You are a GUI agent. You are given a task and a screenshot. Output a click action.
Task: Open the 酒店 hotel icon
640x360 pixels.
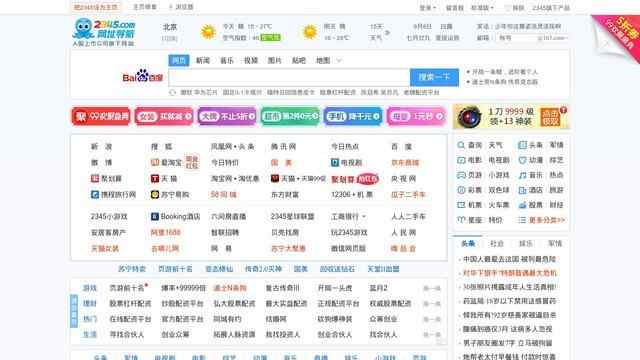522,190
